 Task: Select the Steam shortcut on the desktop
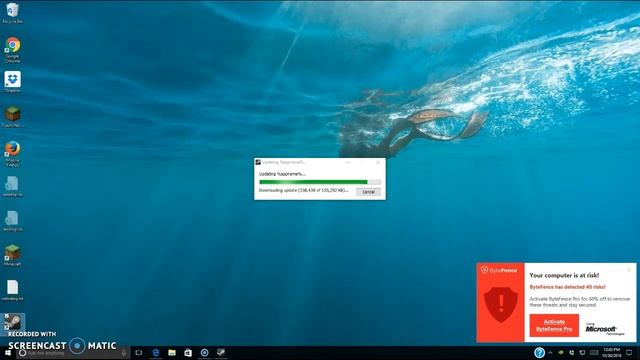click(13, 323)
